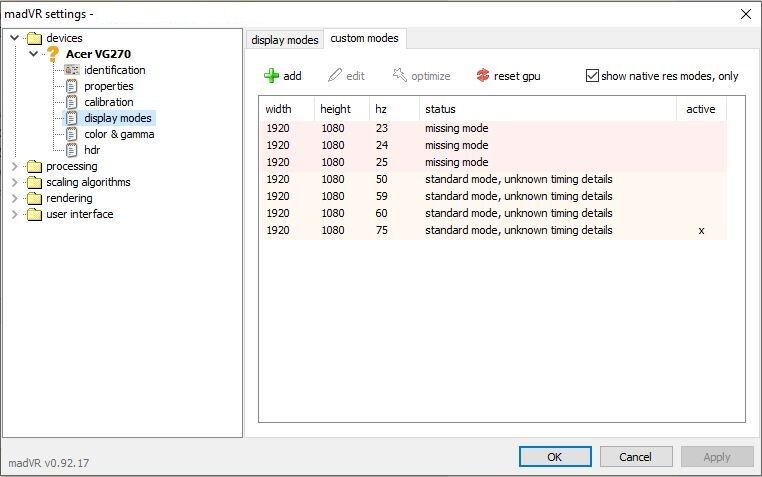Click the hdr page icon
The width and height of the screenshot is (762, 477).
coord(71,150)
